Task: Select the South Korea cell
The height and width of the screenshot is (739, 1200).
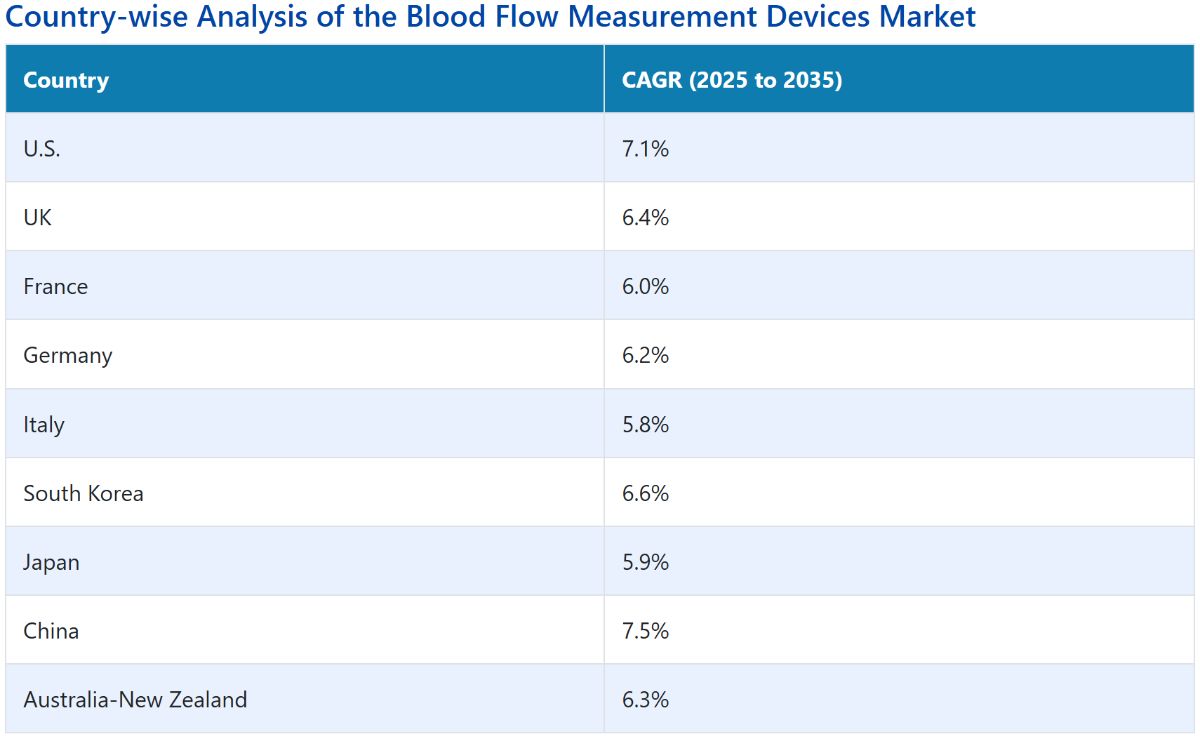Action: pyautogui.click(x=305, y=493)
